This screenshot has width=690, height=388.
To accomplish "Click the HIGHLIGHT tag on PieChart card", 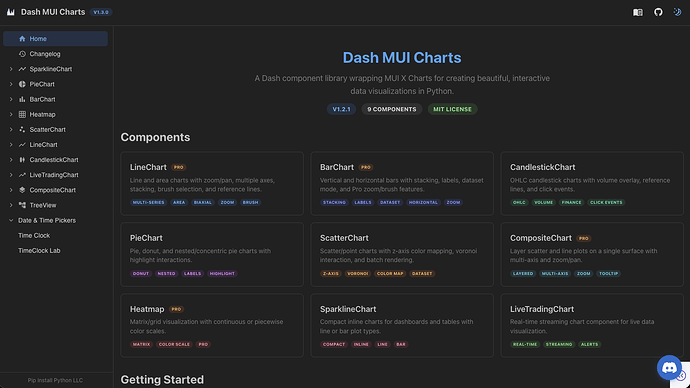I will point(222,274).
